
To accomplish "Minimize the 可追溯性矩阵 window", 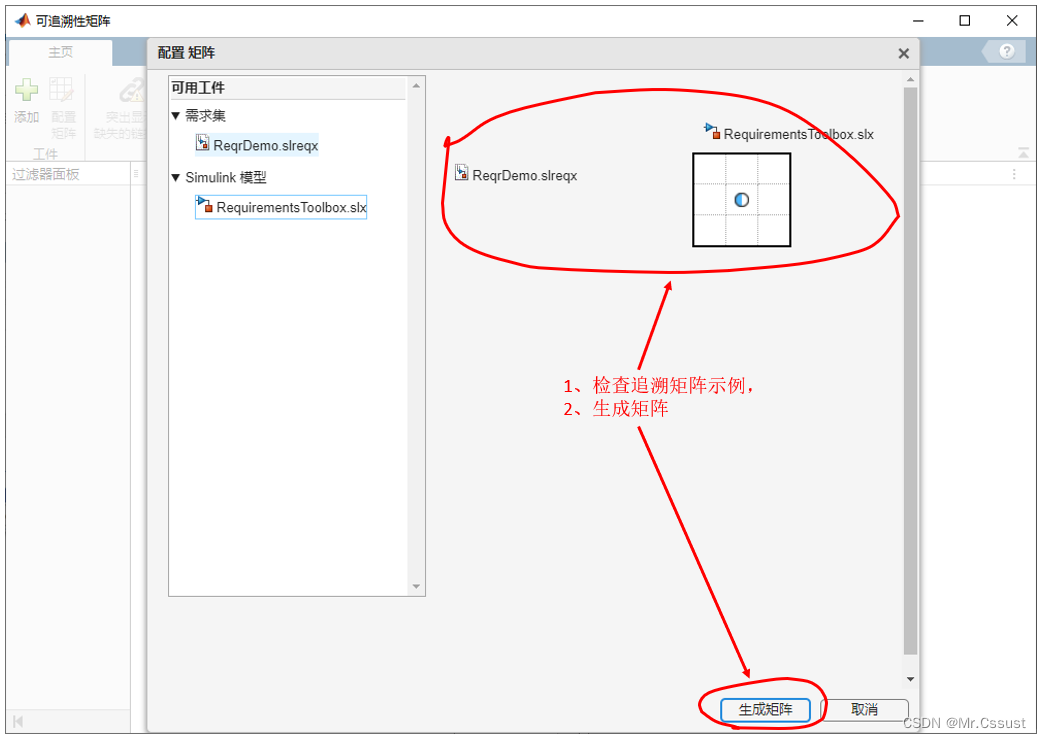I will [918, 21].
